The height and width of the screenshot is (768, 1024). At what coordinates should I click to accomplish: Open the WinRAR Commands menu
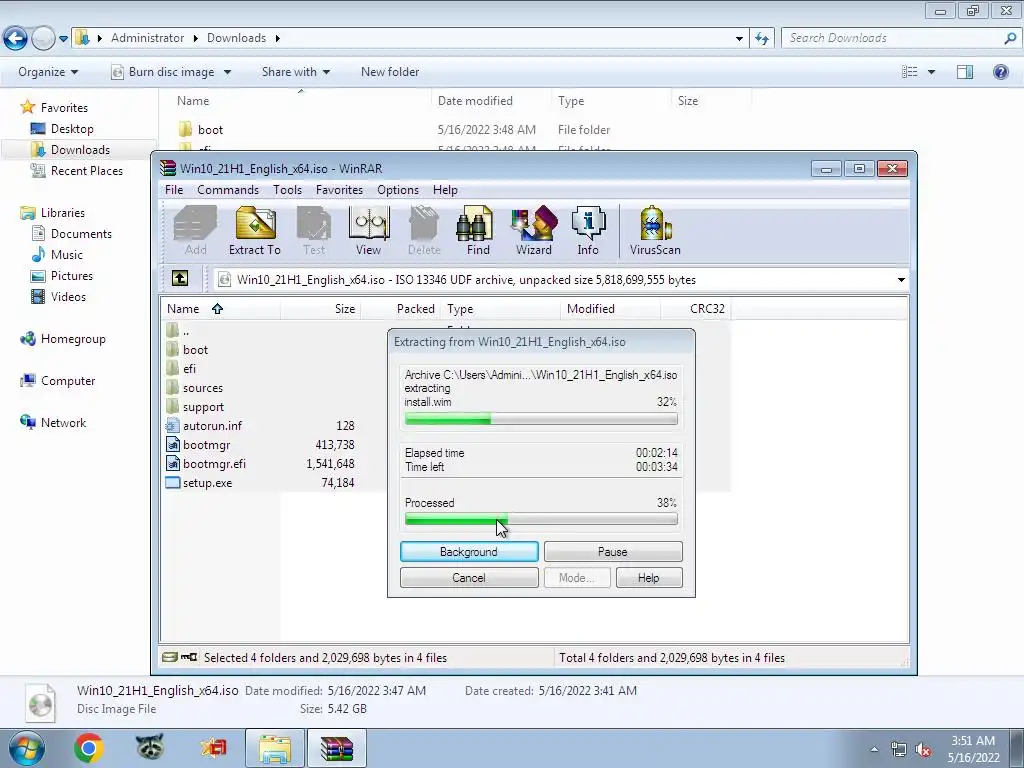228,190
